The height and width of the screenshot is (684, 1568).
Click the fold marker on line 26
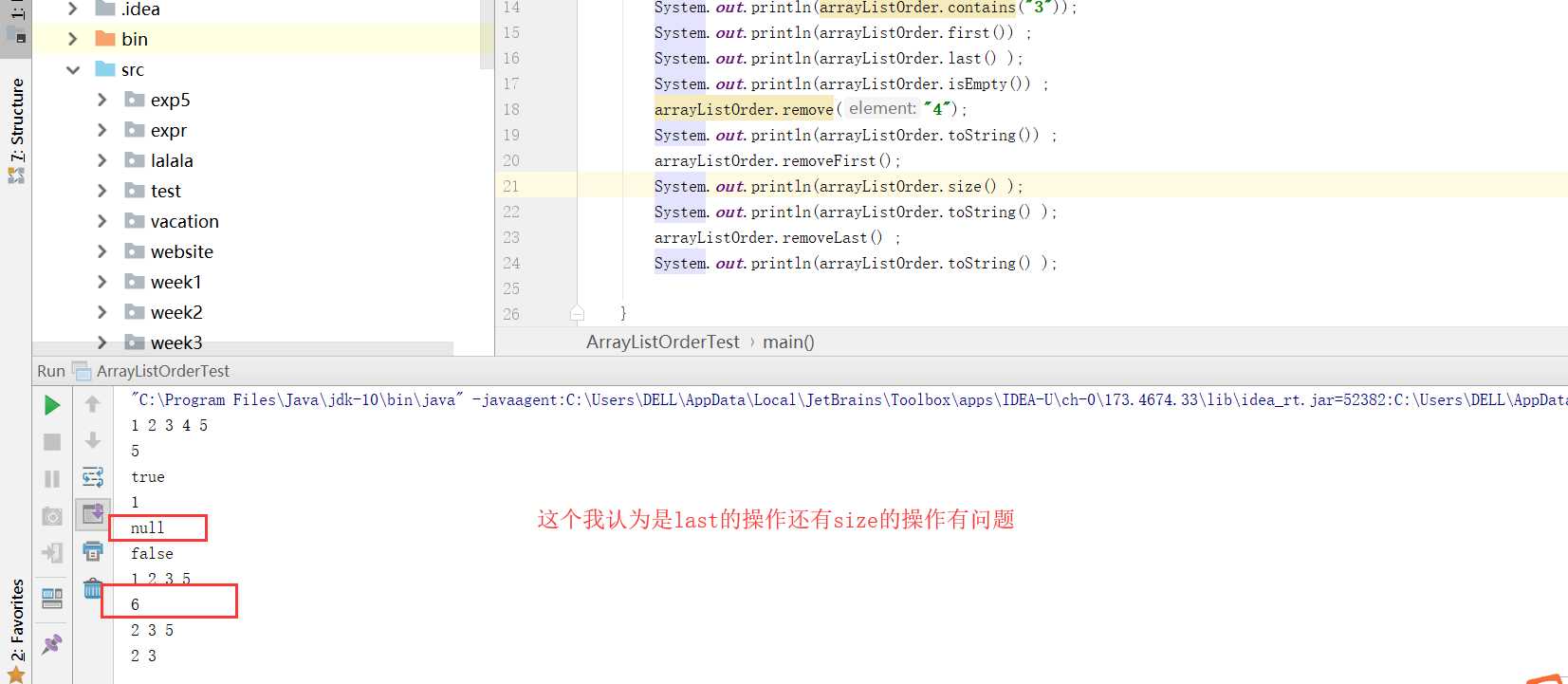click(577, 313)
